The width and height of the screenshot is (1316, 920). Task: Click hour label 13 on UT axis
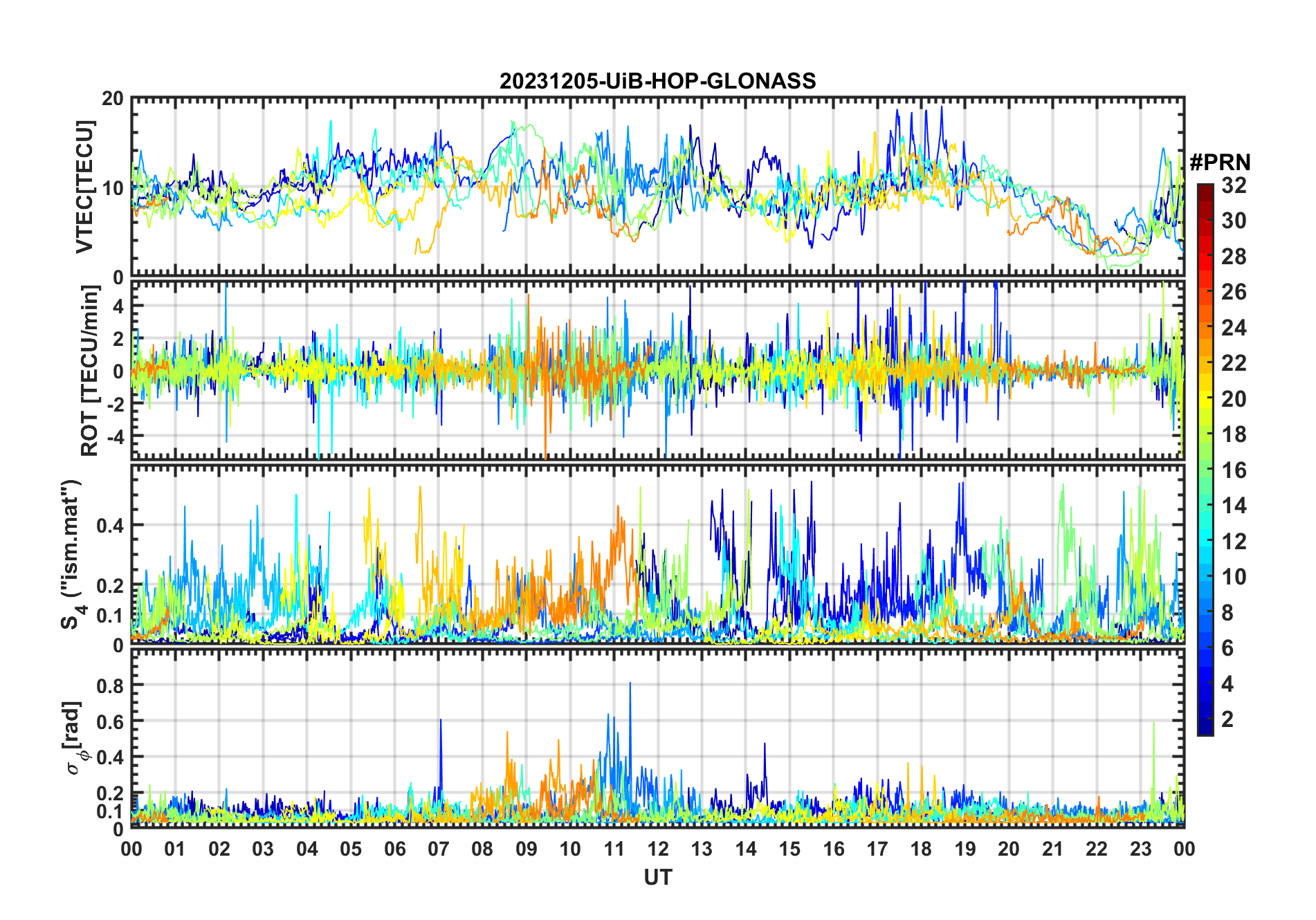coord(702,849)
